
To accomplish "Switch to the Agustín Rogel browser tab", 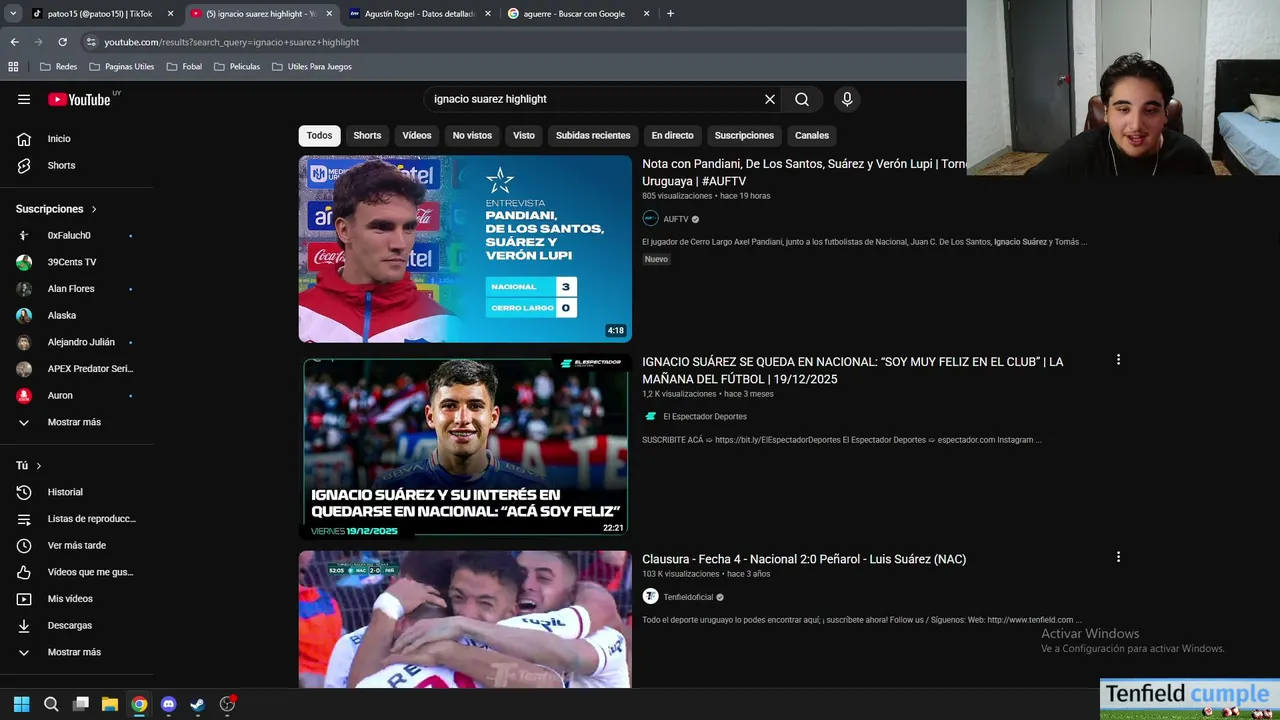I will (x=420, y=14).
